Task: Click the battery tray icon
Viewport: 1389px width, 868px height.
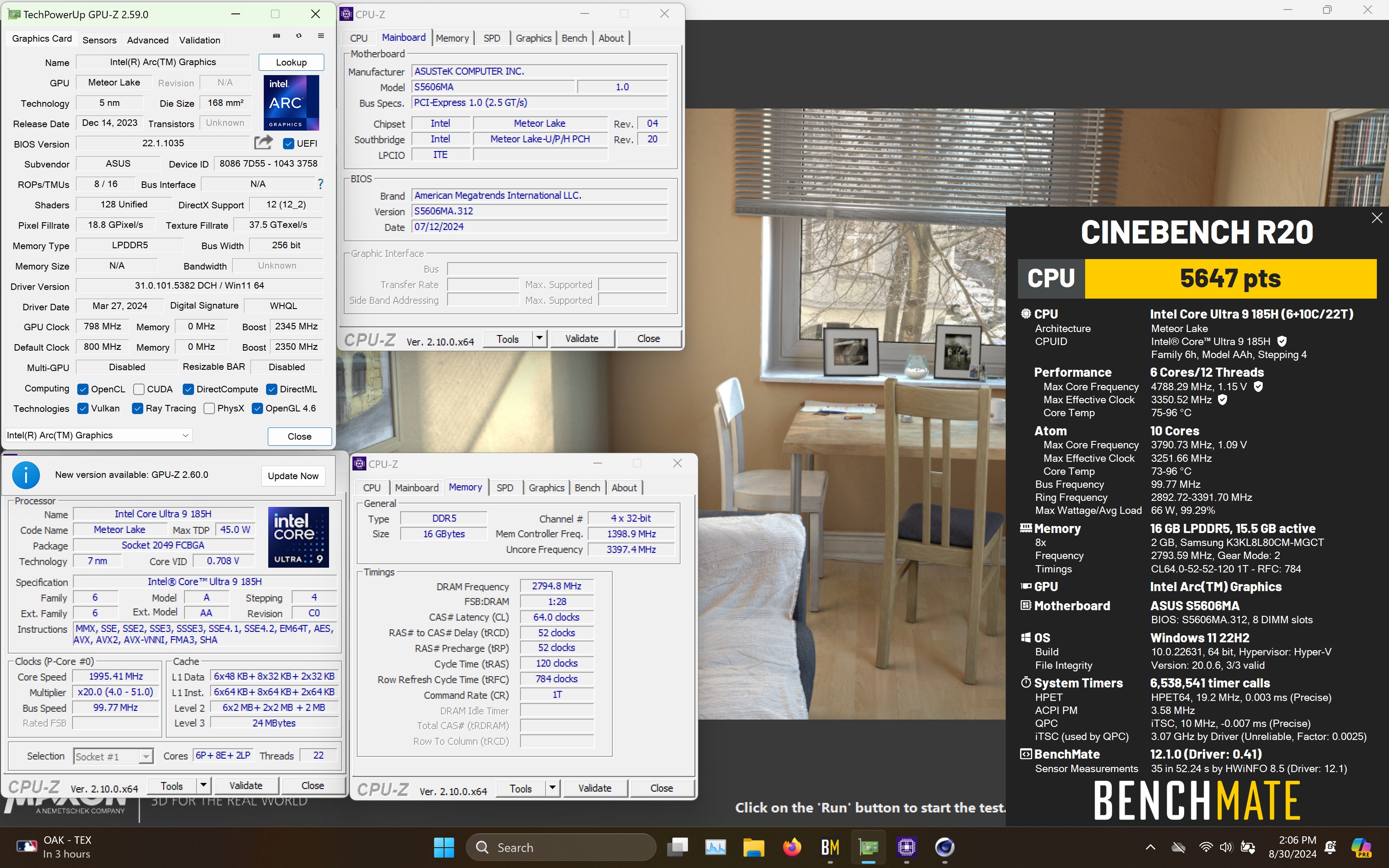Action: [x=1247, y=847]
